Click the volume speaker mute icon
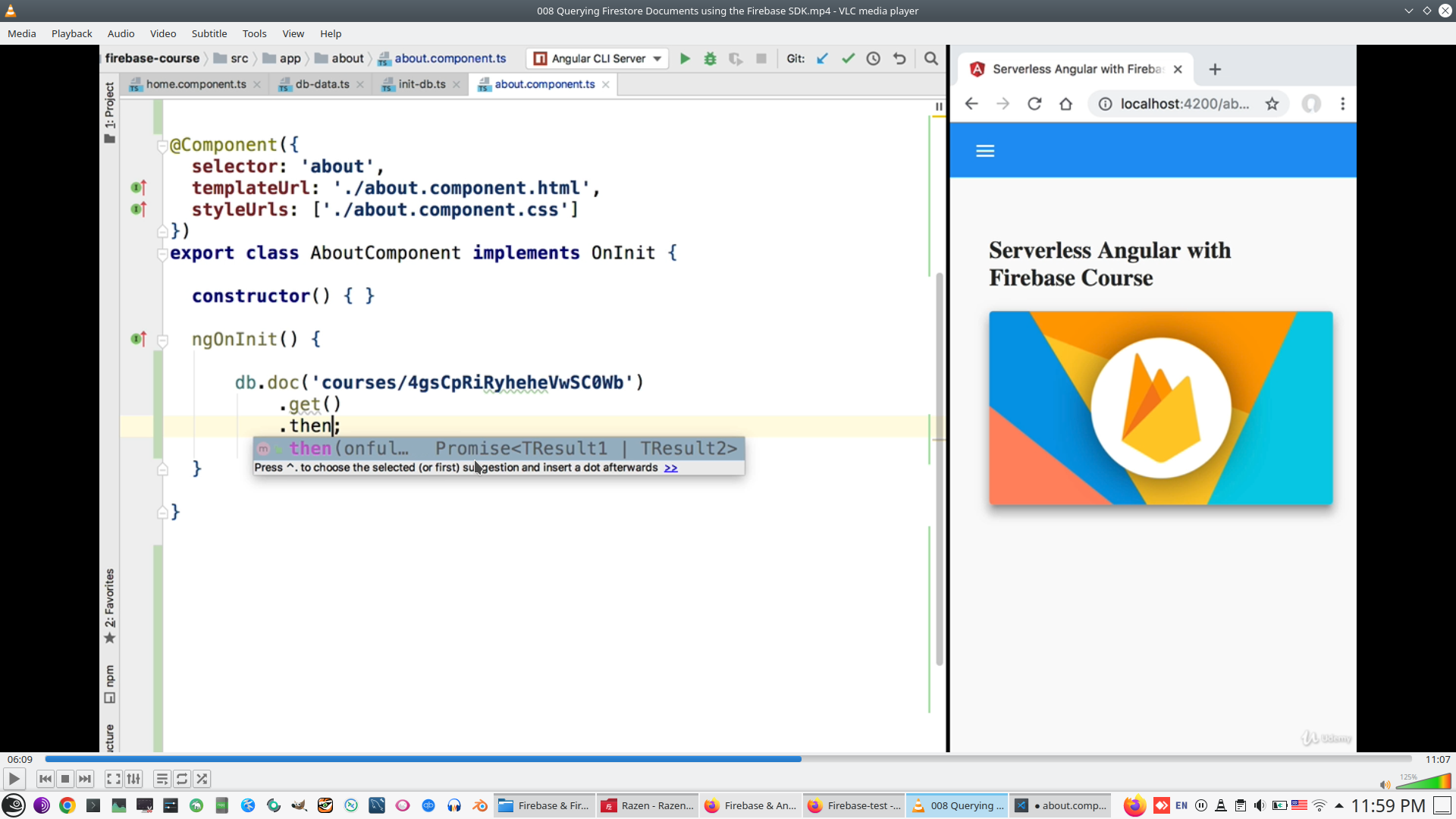The height and width of the screenshot is (819, 1456). [x=1385, y=785]
